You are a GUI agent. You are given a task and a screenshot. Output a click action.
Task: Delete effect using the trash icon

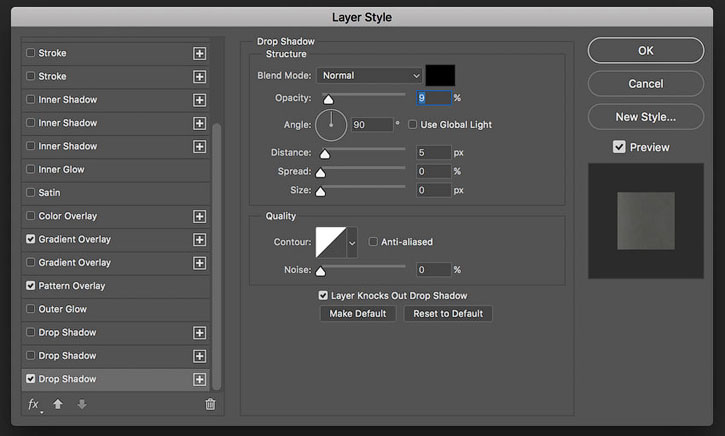(210, 404)
